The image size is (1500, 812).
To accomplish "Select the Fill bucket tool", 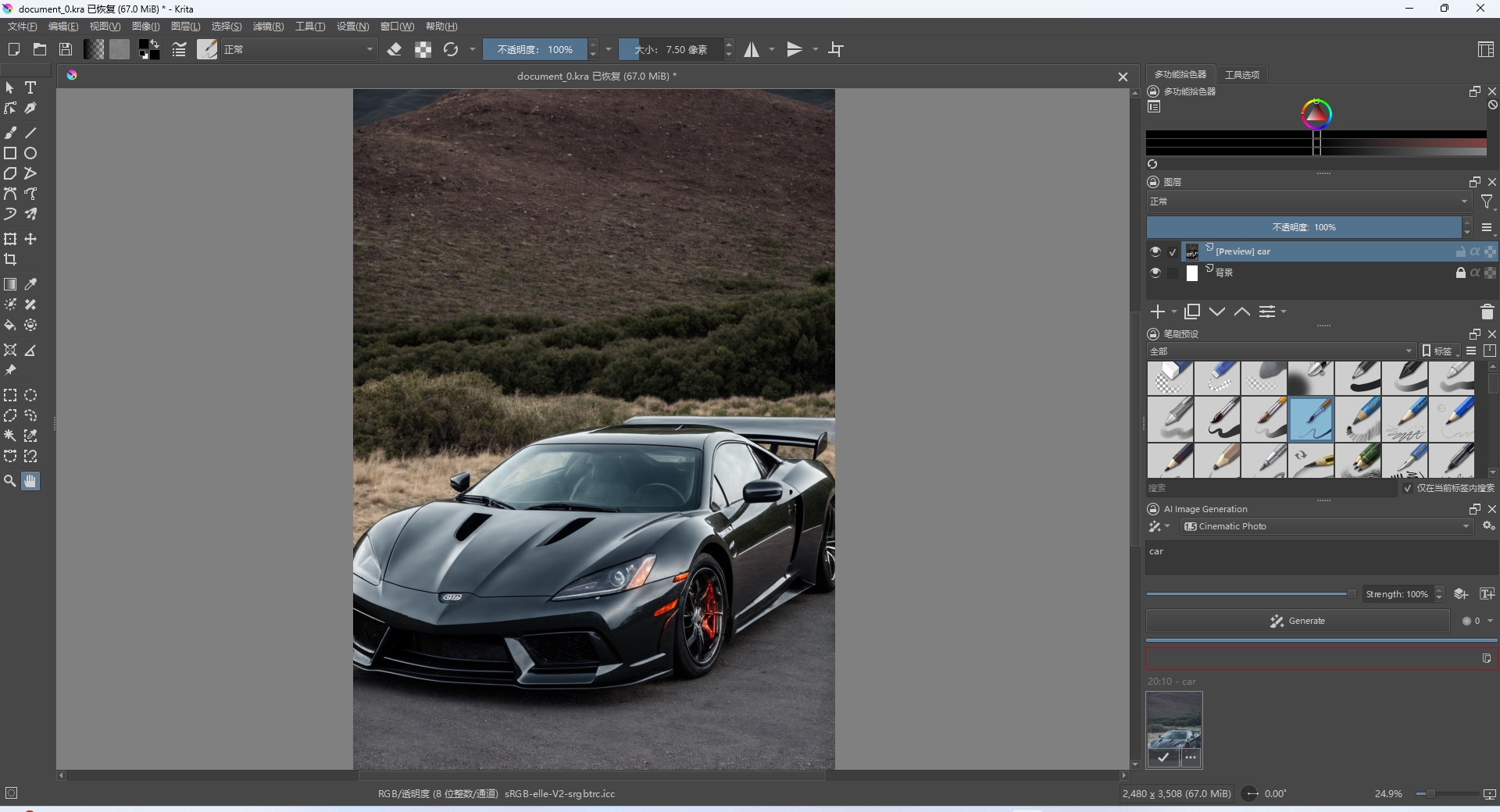I will coord(10,326).
